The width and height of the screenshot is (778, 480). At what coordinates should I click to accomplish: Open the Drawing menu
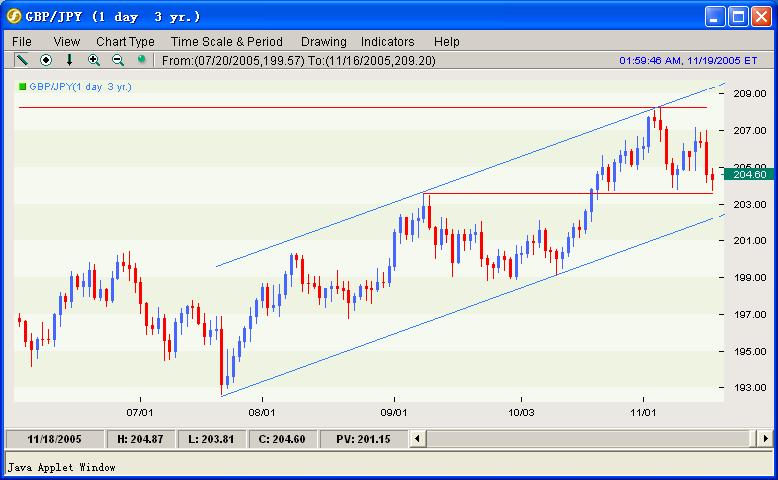pos(323,41)
